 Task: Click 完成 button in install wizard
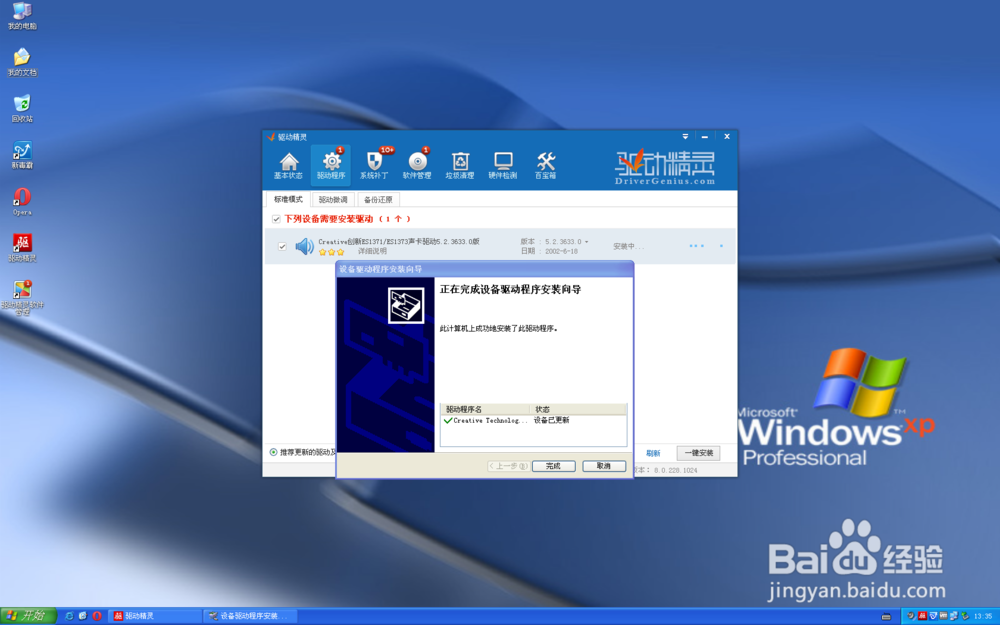point(554,466)
